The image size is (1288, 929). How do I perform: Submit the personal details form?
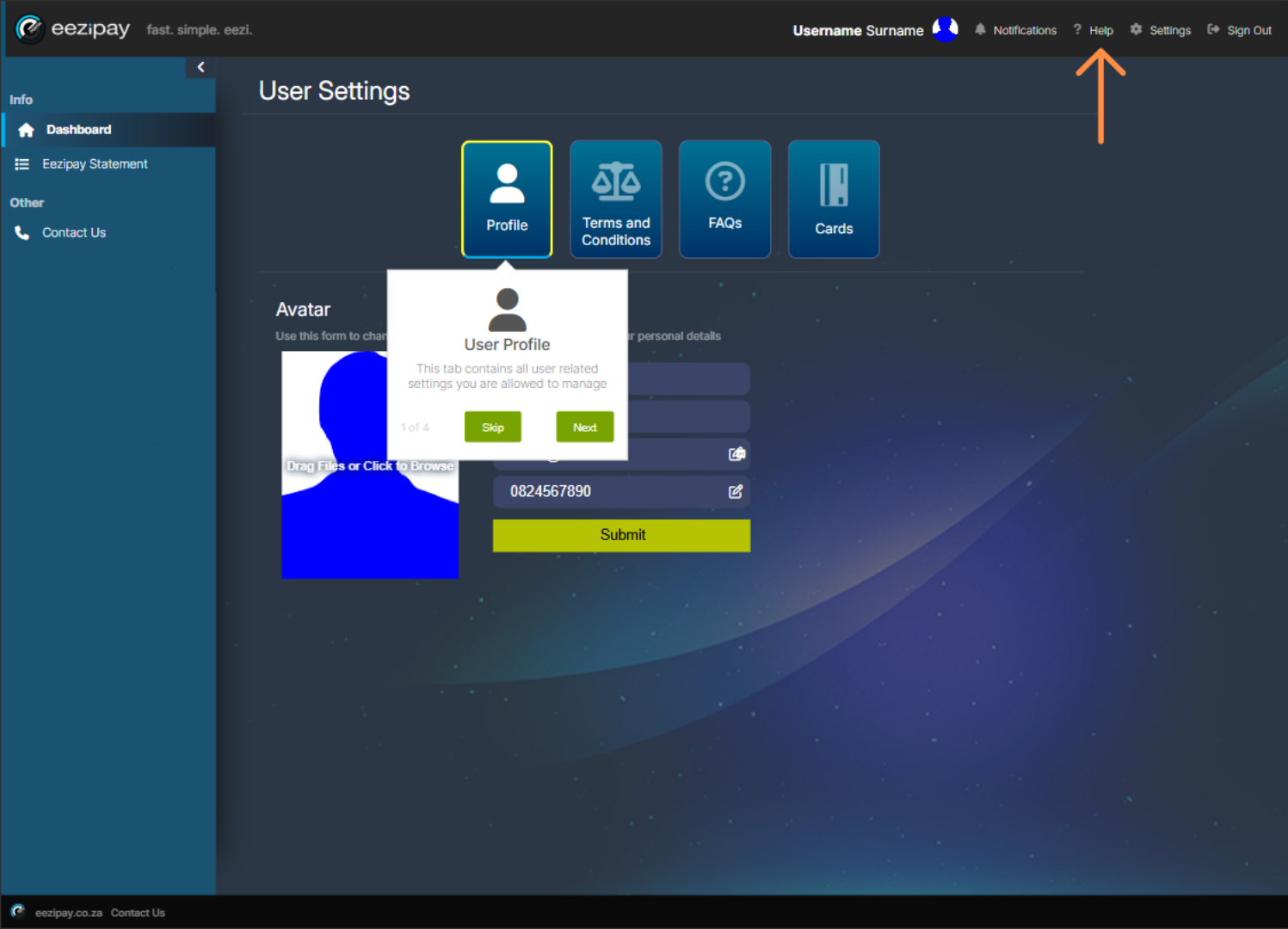(621, 535)
